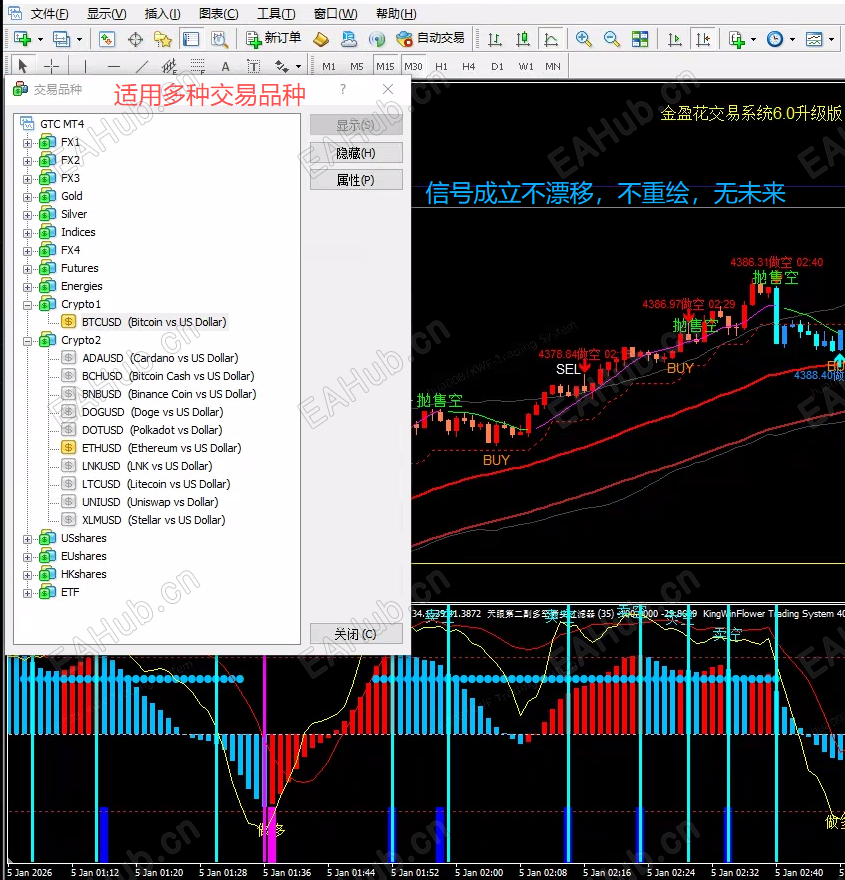Image resolution: width=845 pixels, height=880 pixels.
Task: Toggle 自动交易 auto trading
Action: point(431,38)
